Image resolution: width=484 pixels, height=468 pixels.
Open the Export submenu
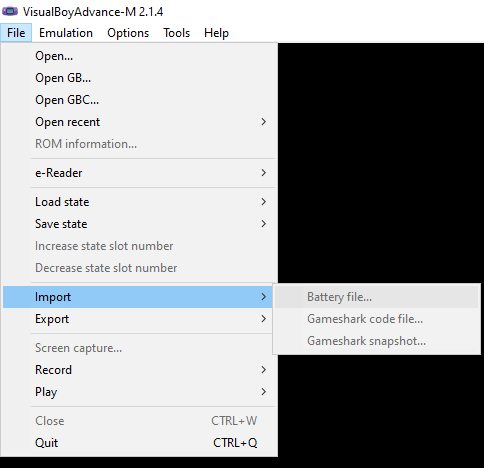139,319
